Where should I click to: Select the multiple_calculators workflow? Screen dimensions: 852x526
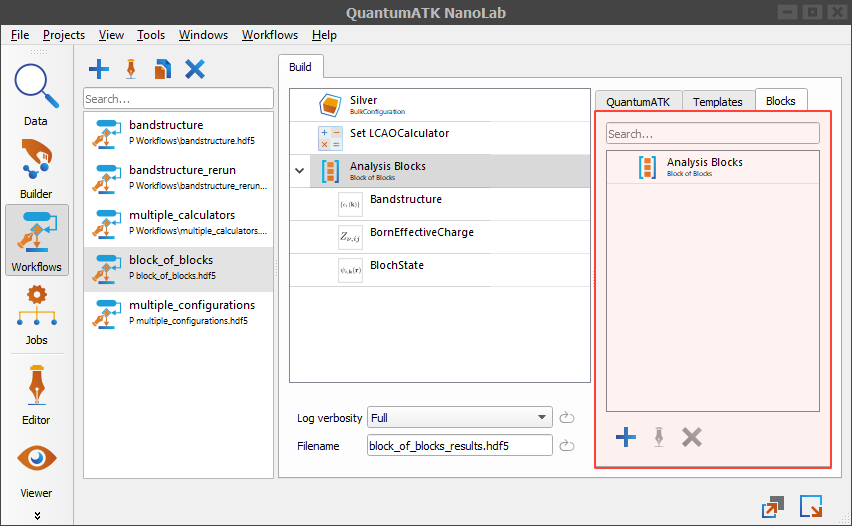coord(178,224)
